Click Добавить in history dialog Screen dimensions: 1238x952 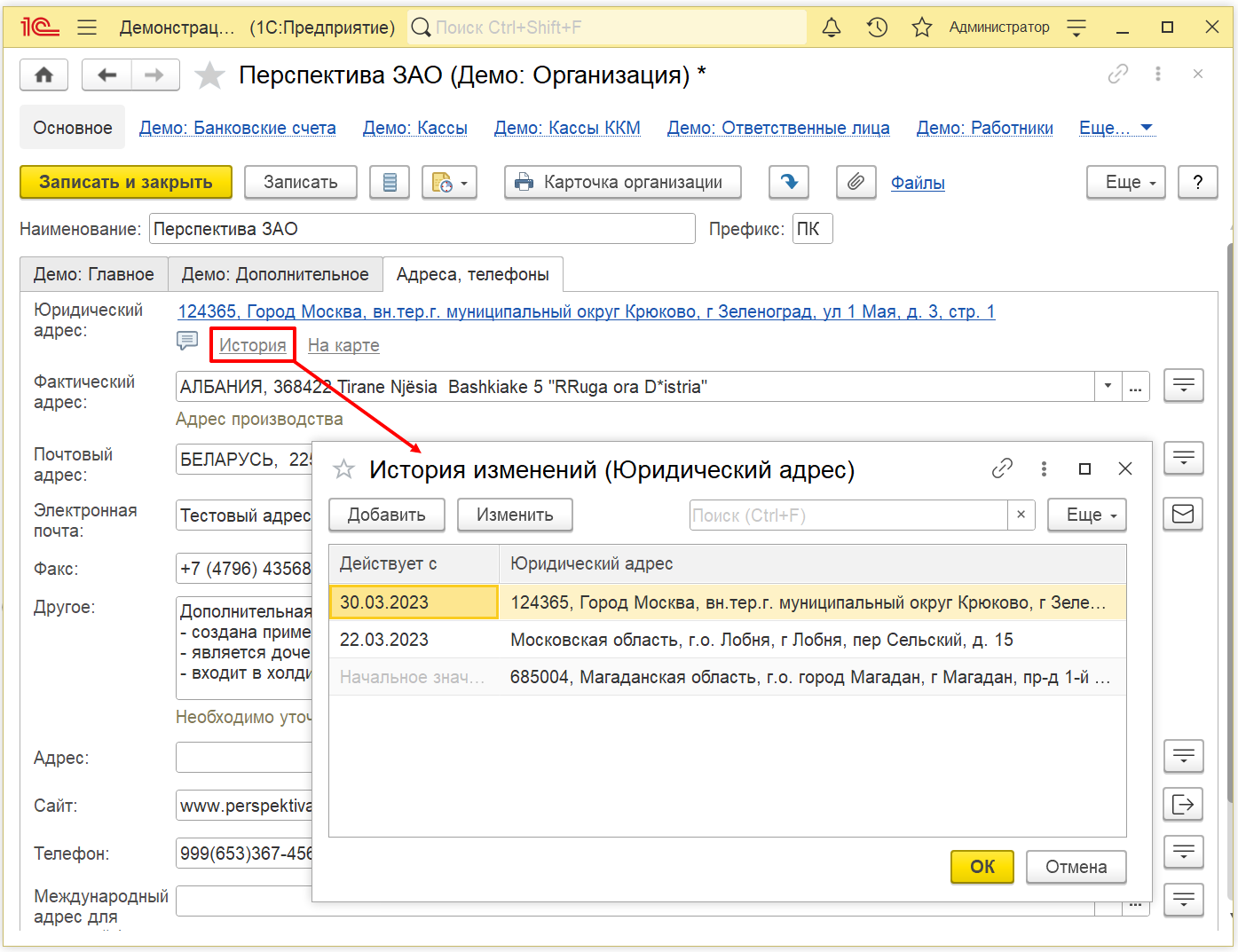click(x=387, y=515)
